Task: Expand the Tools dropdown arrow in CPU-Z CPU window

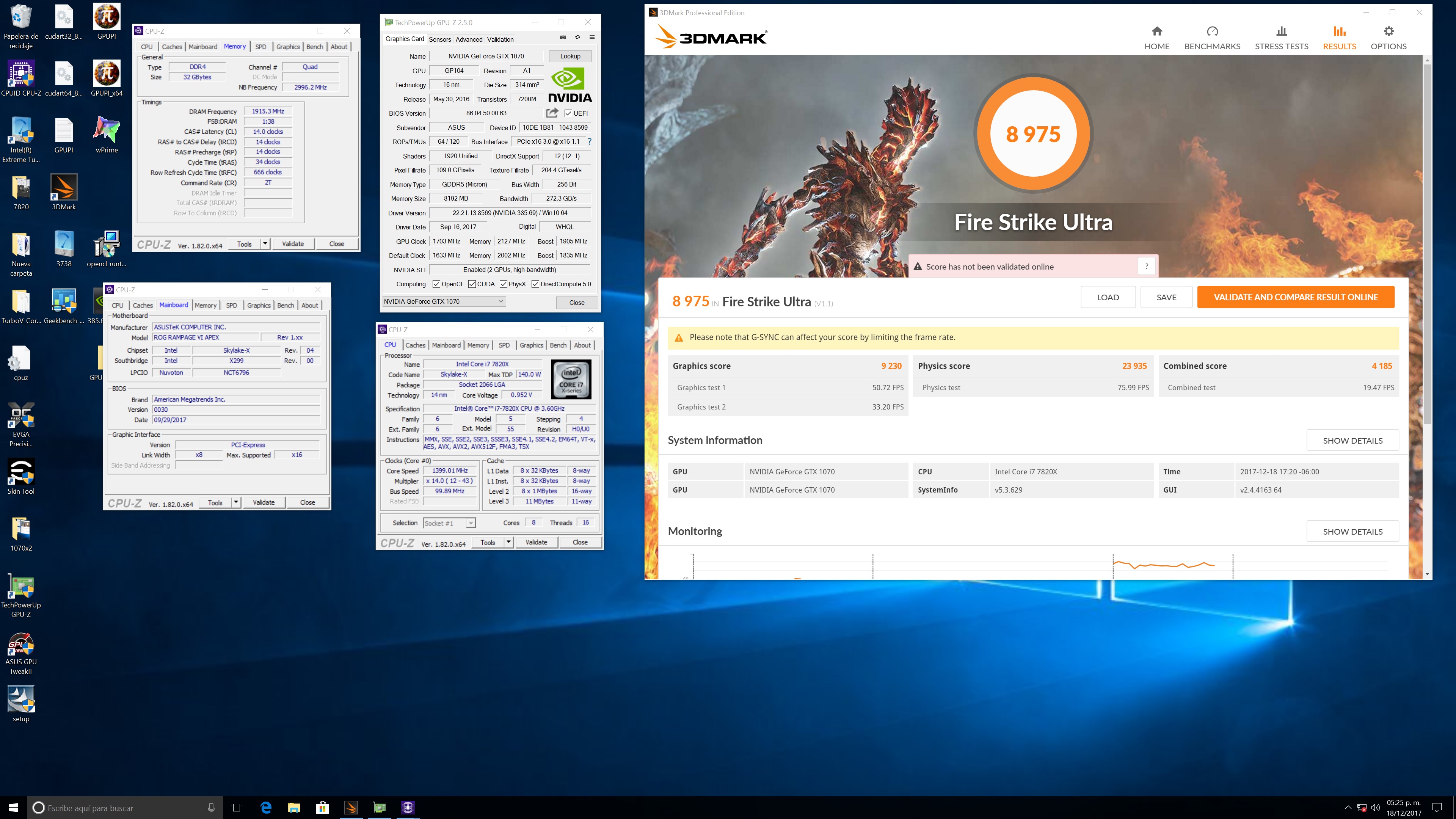Action: tap(508, 542)
